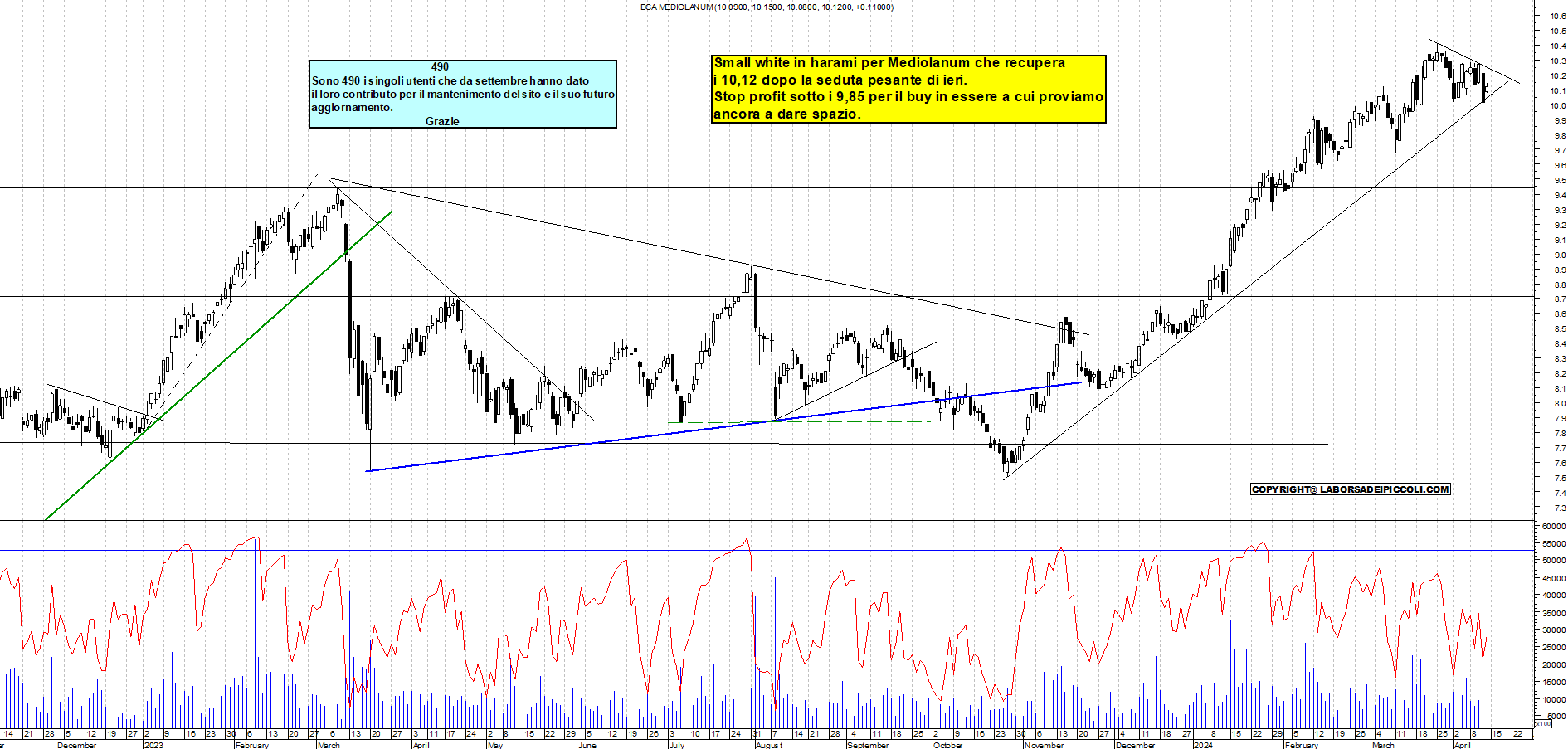Click the 10.6 price axis value
1568x749 pixels.
1557,16
